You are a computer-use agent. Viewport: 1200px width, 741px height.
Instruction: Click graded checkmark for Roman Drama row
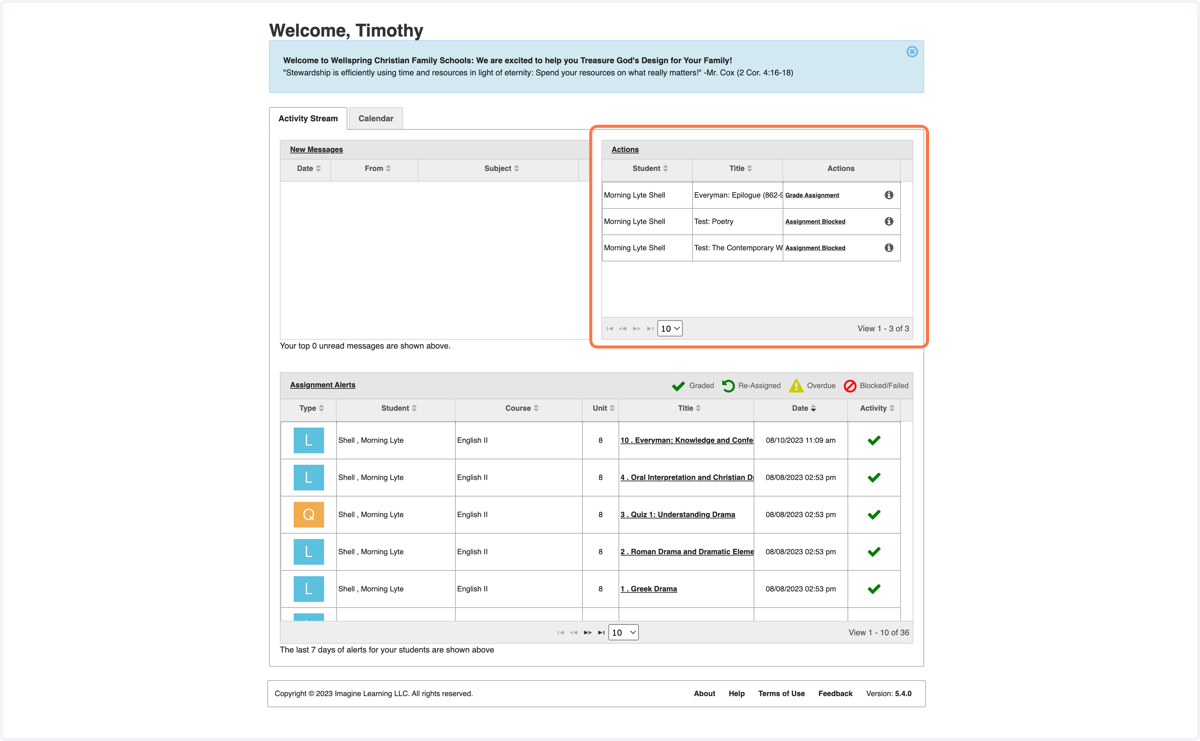tap(874, 552)
